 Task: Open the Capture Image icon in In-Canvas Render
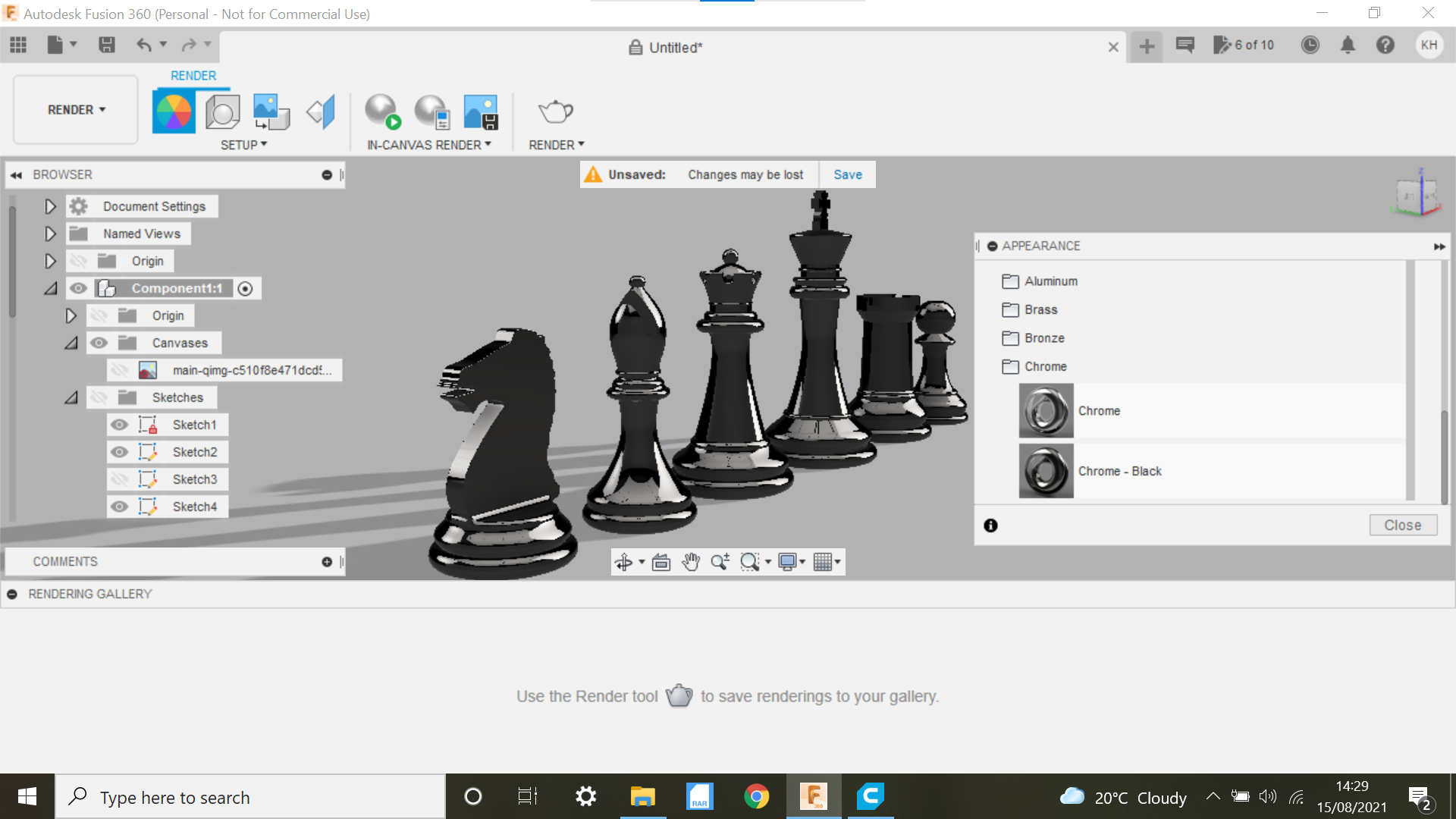point(480,111)
